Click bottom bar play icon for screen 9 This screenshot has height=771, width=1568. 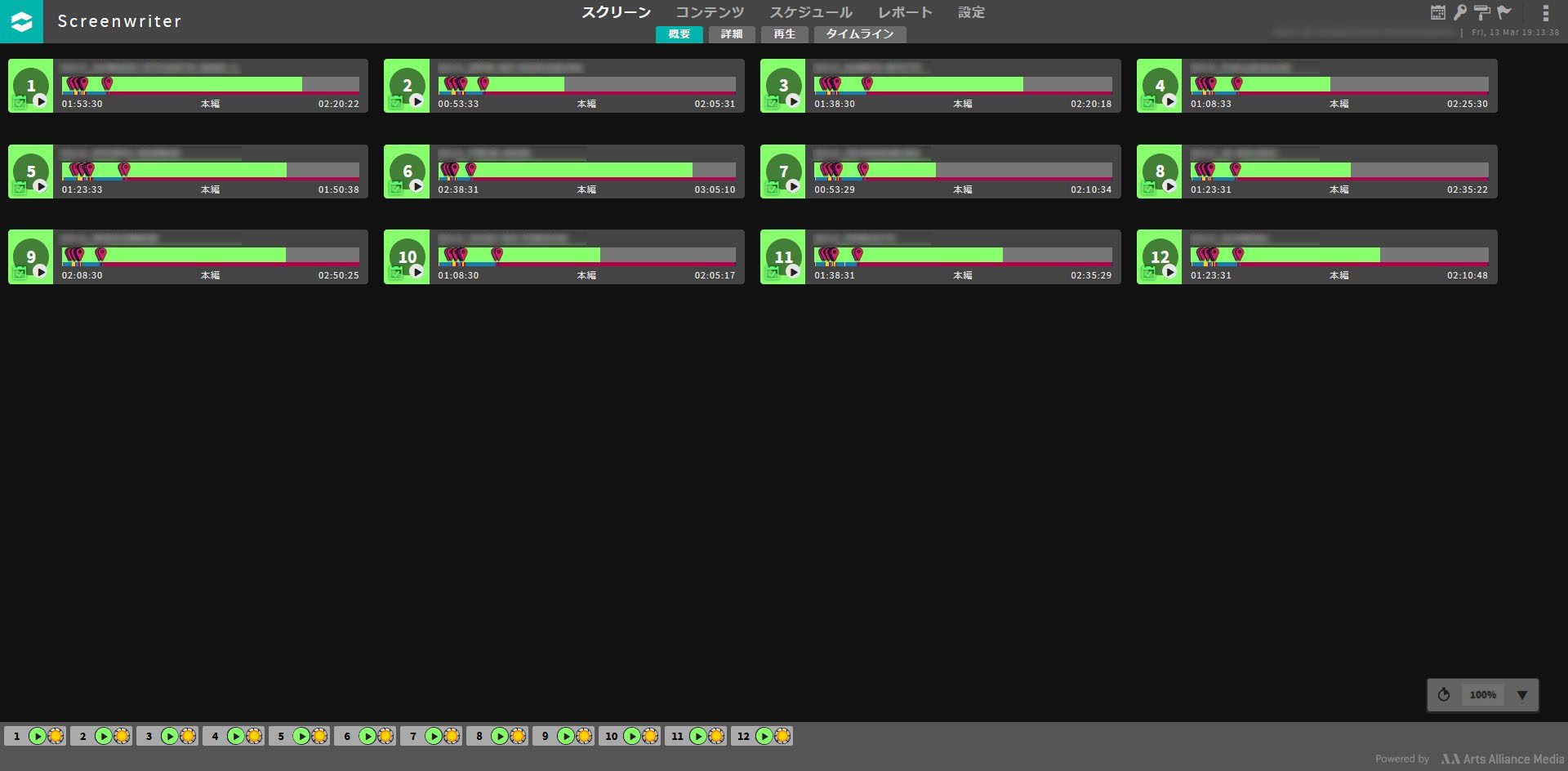(566, 736)
